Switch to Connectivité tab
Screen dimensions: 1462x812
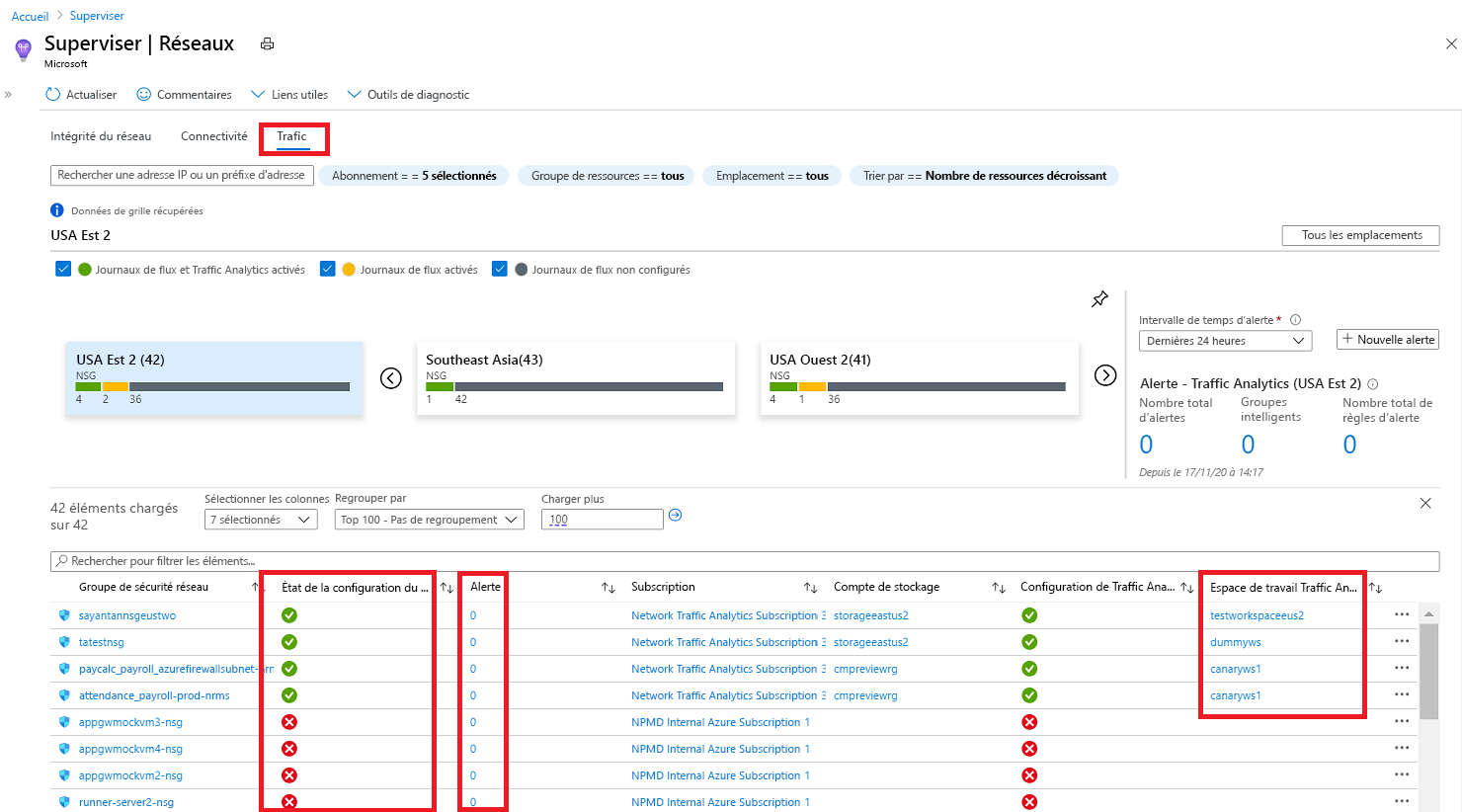tap(214, 136)
